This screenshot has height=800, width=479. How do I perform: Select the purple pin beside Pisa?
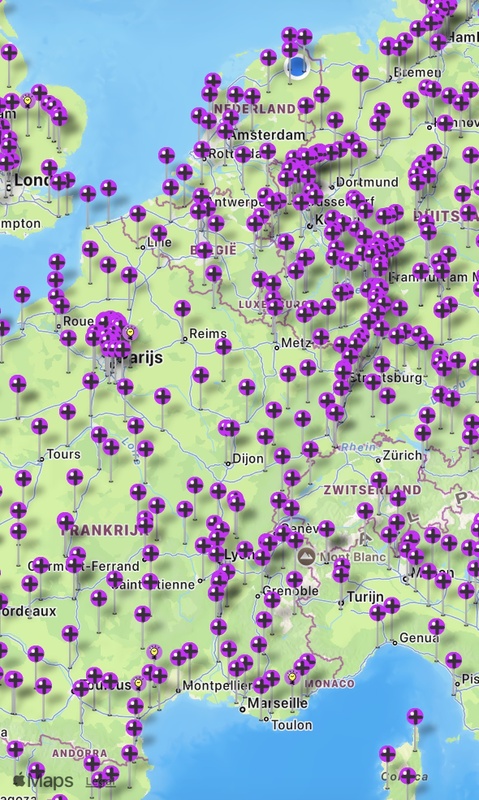pos(453,660)
